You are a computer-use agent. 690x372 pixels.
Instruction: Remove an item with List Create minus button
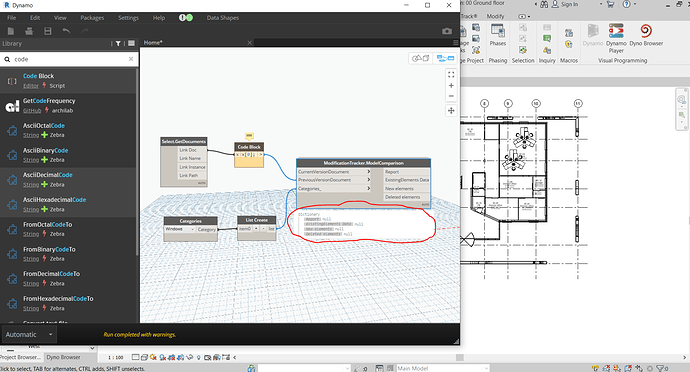coord(263,229)
